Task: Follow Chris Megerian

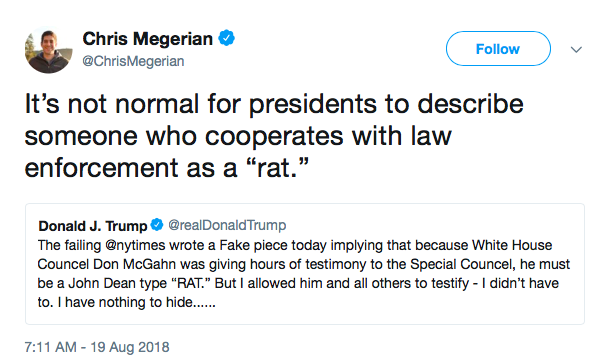Action: (x=498, y=49)
